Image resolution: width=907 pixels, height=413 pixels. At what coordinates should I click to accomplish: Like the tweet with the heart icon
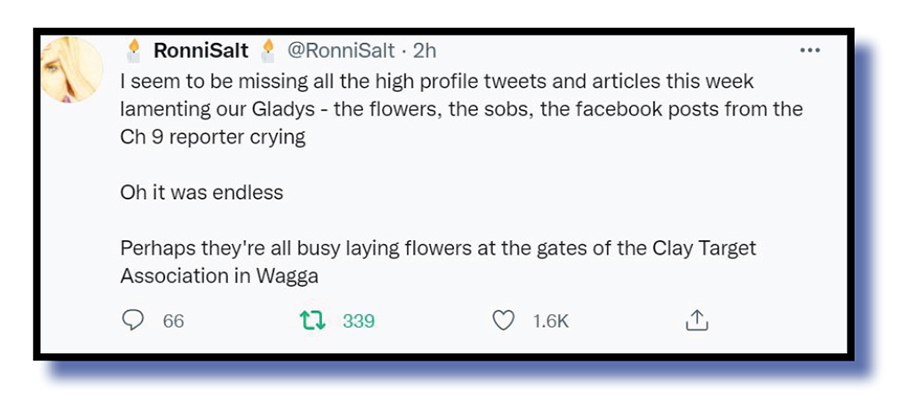[504, 321]
